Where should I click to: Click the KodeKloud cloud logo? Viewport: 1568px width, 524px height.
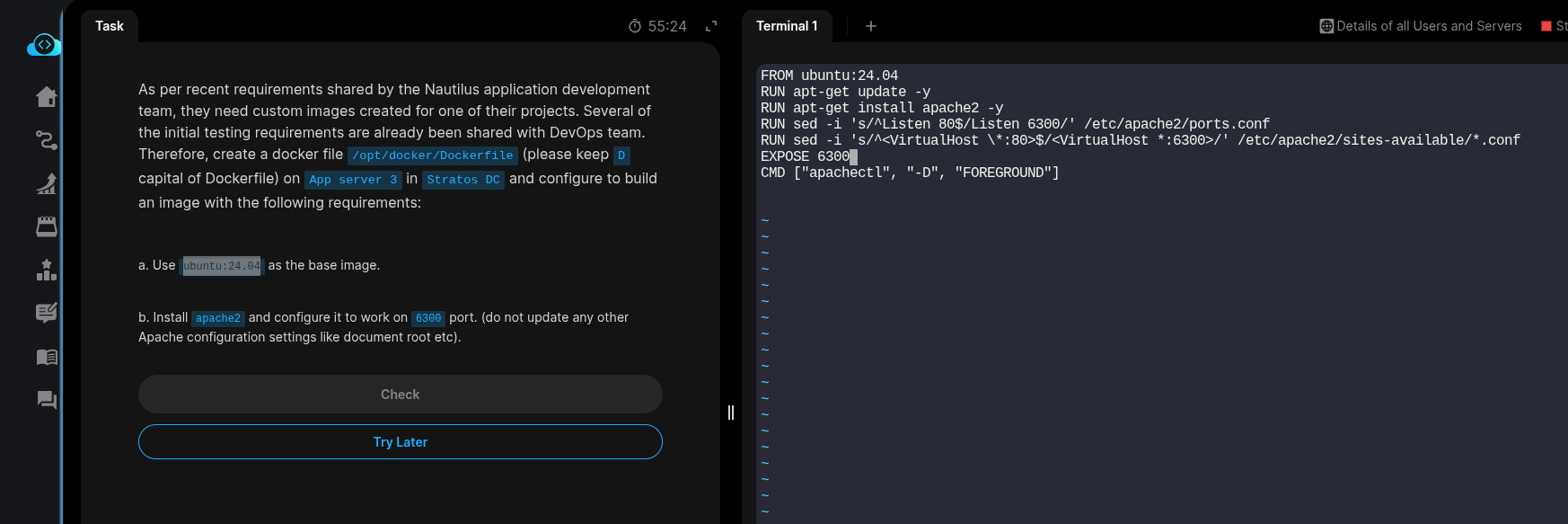pos(44,45)
